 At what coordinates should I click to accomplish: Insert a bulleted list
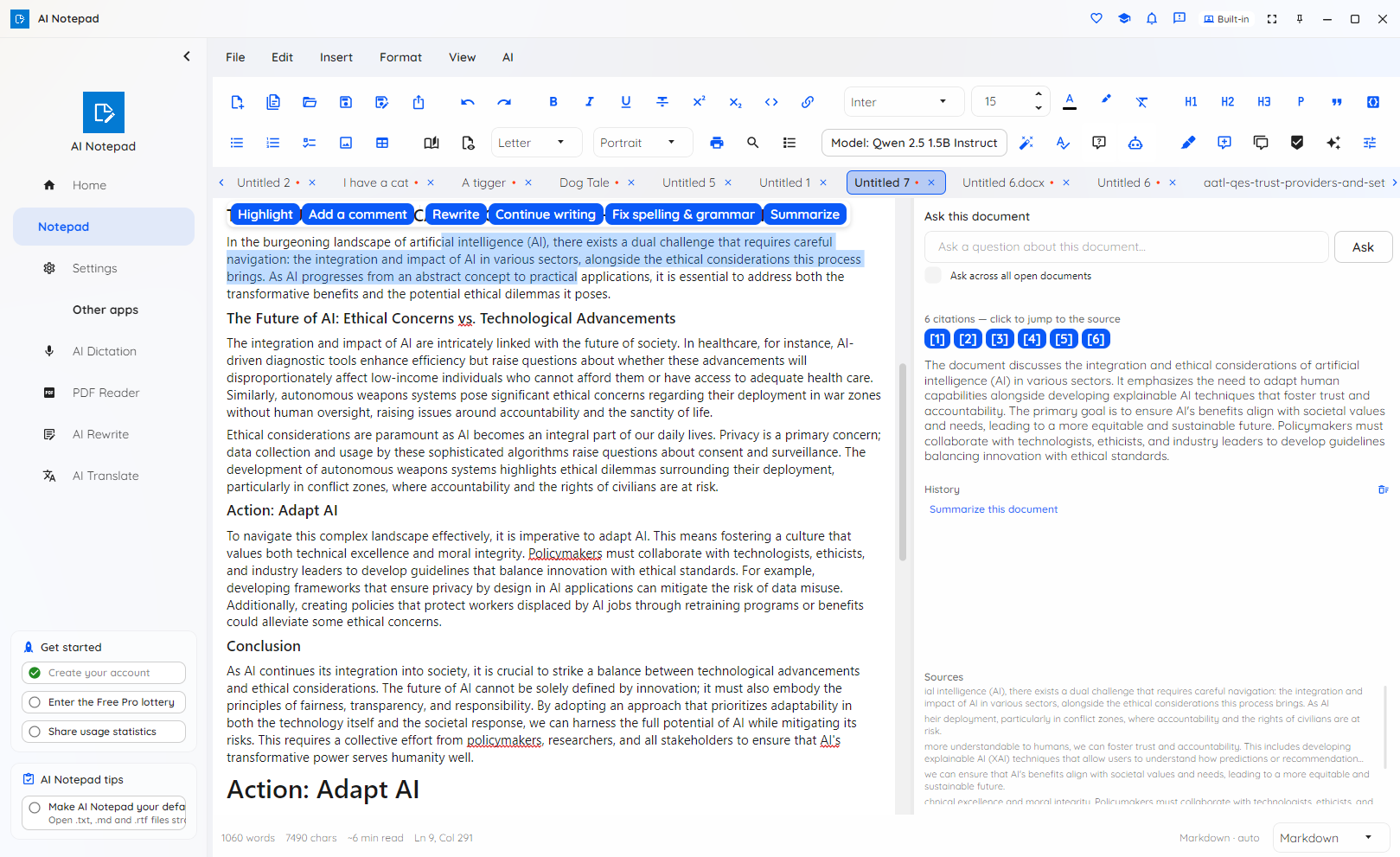point(237,143)
